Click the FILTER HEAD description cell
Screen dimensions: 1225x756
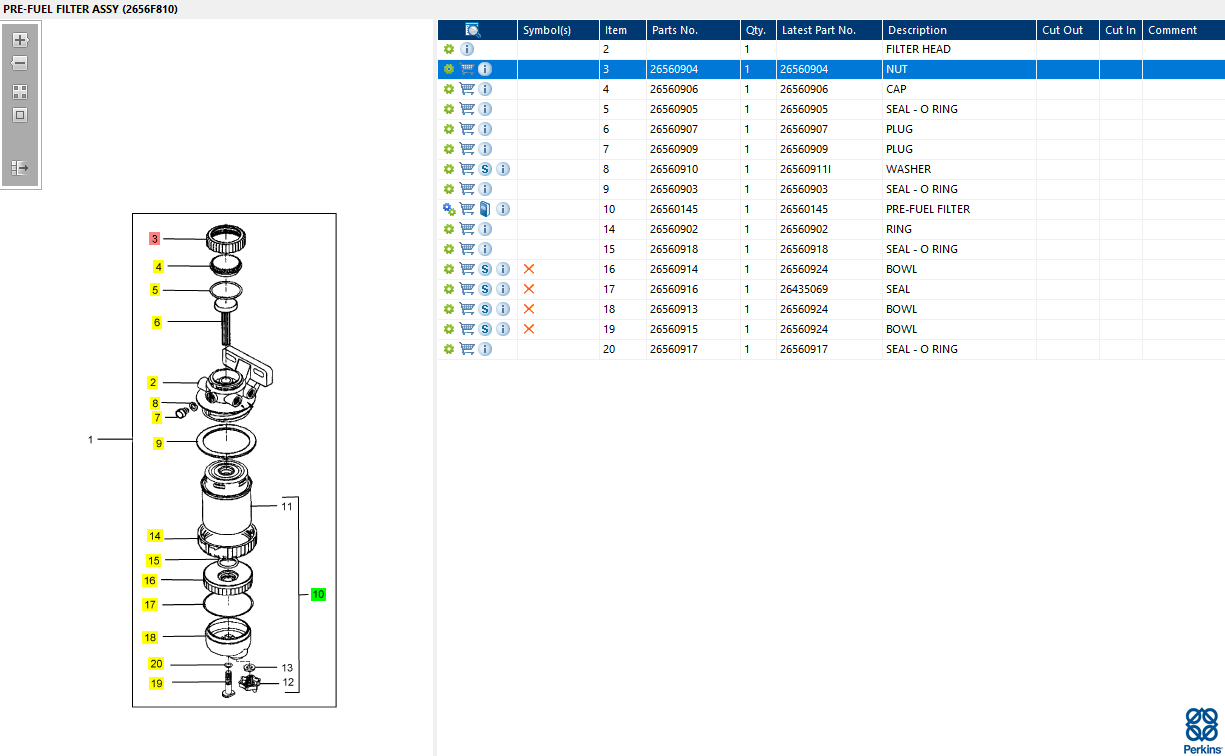[959, 49]
